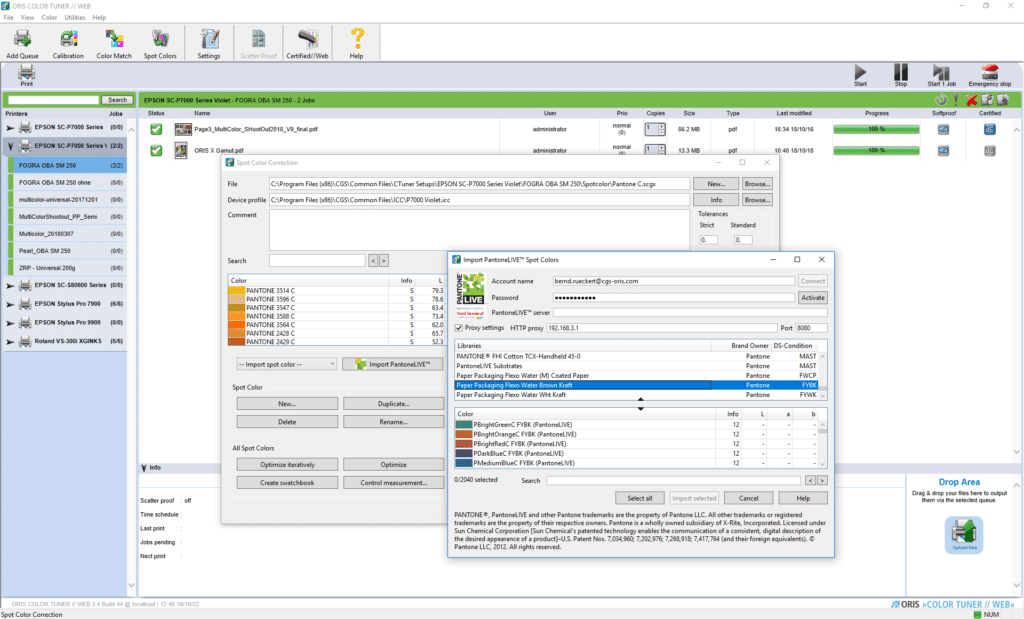Open the Color Match tool
The width and height of the screenshot is (1024, 619).
tap(114, 41)
